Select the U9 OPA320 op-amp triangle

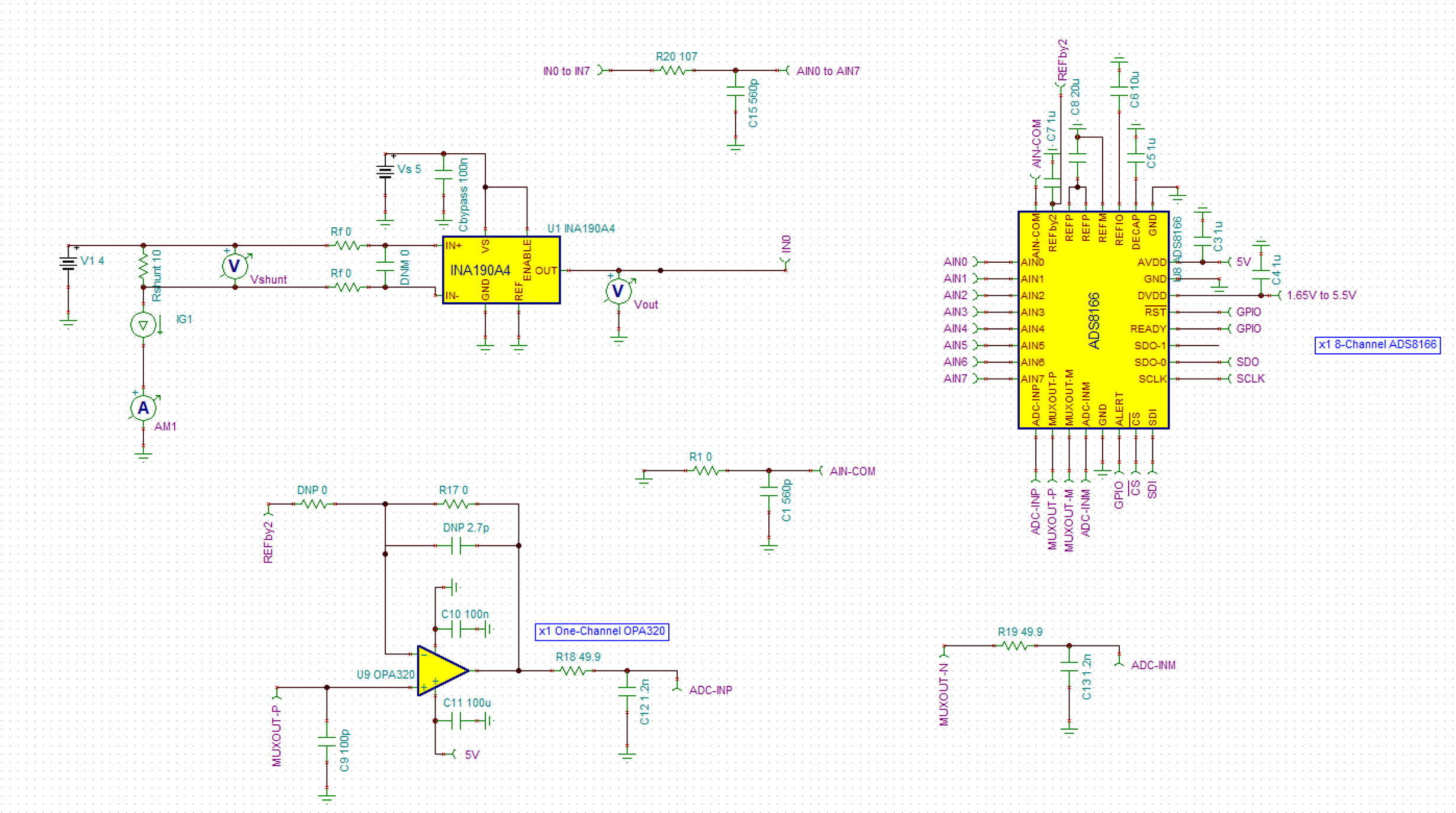[x=443, y=670]
